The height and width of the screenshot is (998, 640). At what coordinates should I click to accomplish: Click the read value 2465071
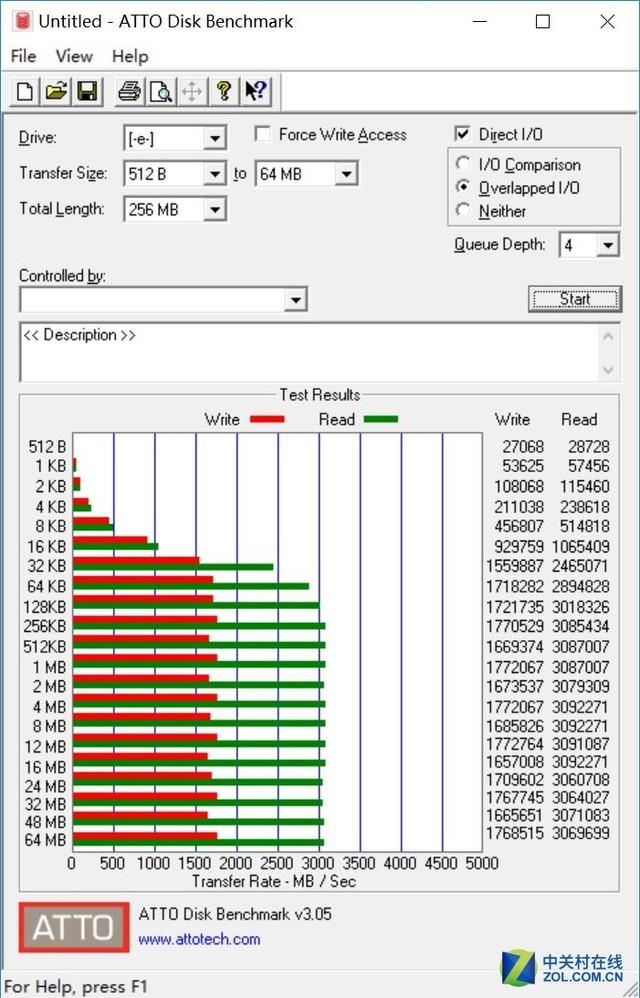pos(580,566)
